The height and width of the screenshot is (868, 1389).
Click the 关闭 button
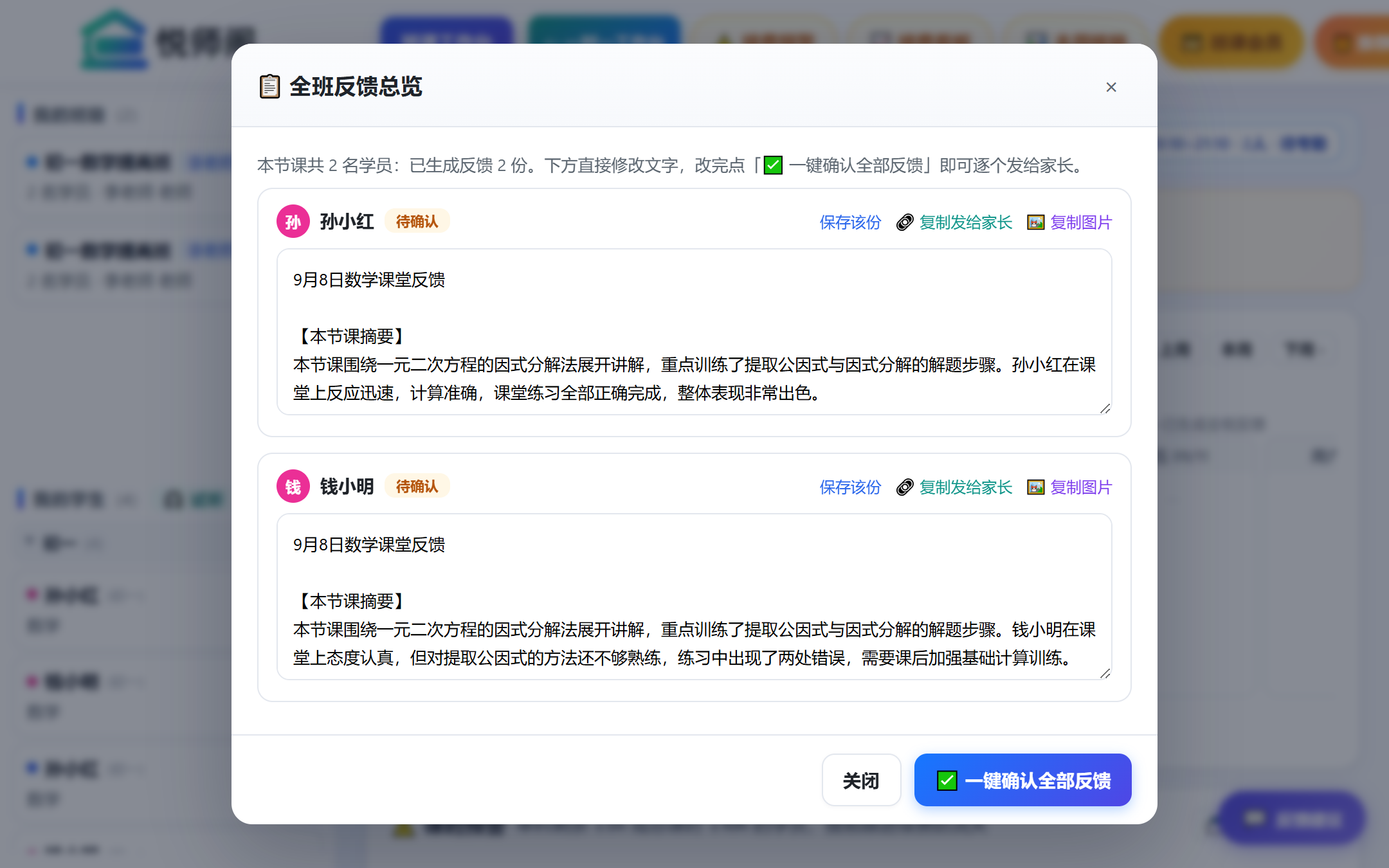click(x=861, y=780)
